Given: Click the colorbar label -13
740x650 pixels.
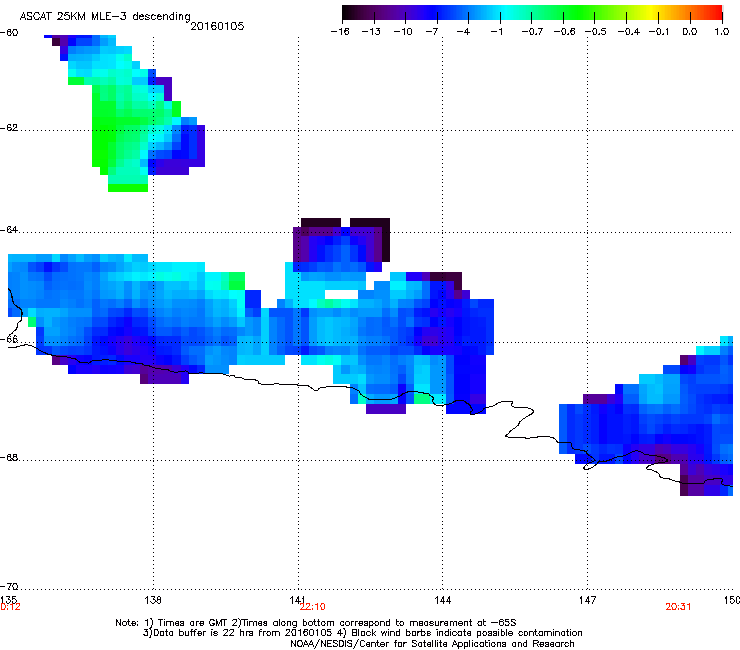Looking at the screenshot, I should (371, 32).
